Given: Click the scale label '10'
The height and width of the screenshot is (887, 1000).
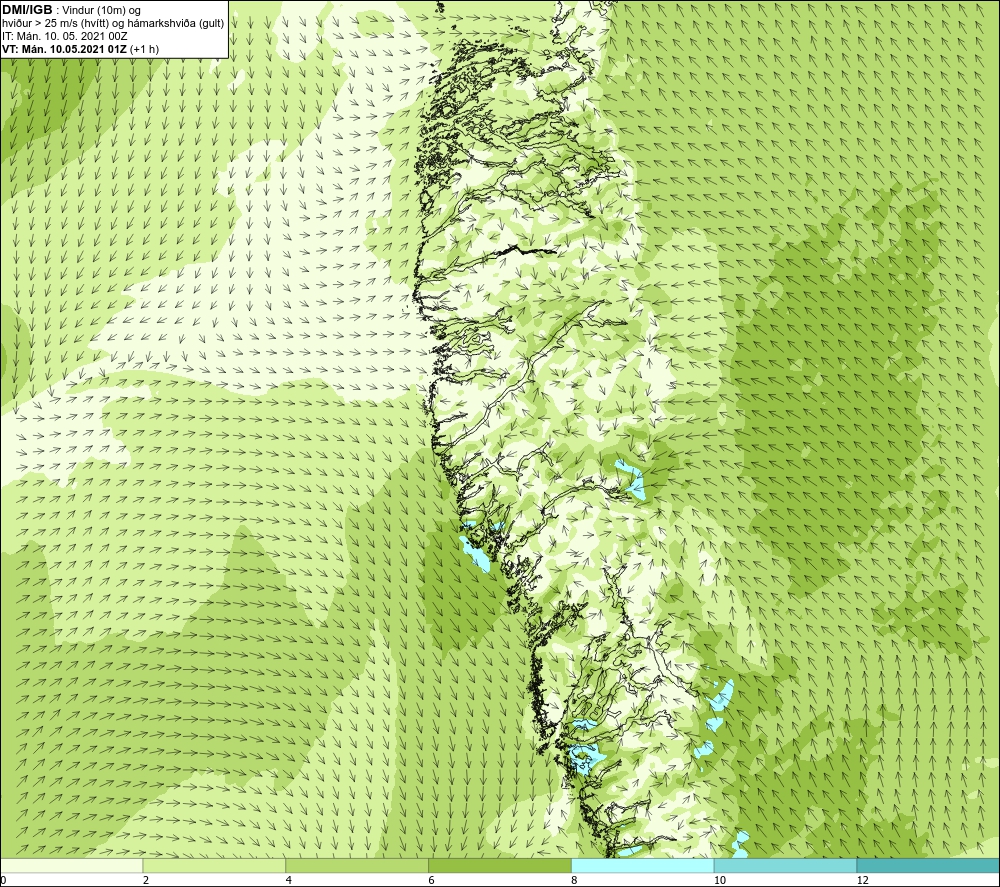Looking at the screenshot, I should point(720,881).
